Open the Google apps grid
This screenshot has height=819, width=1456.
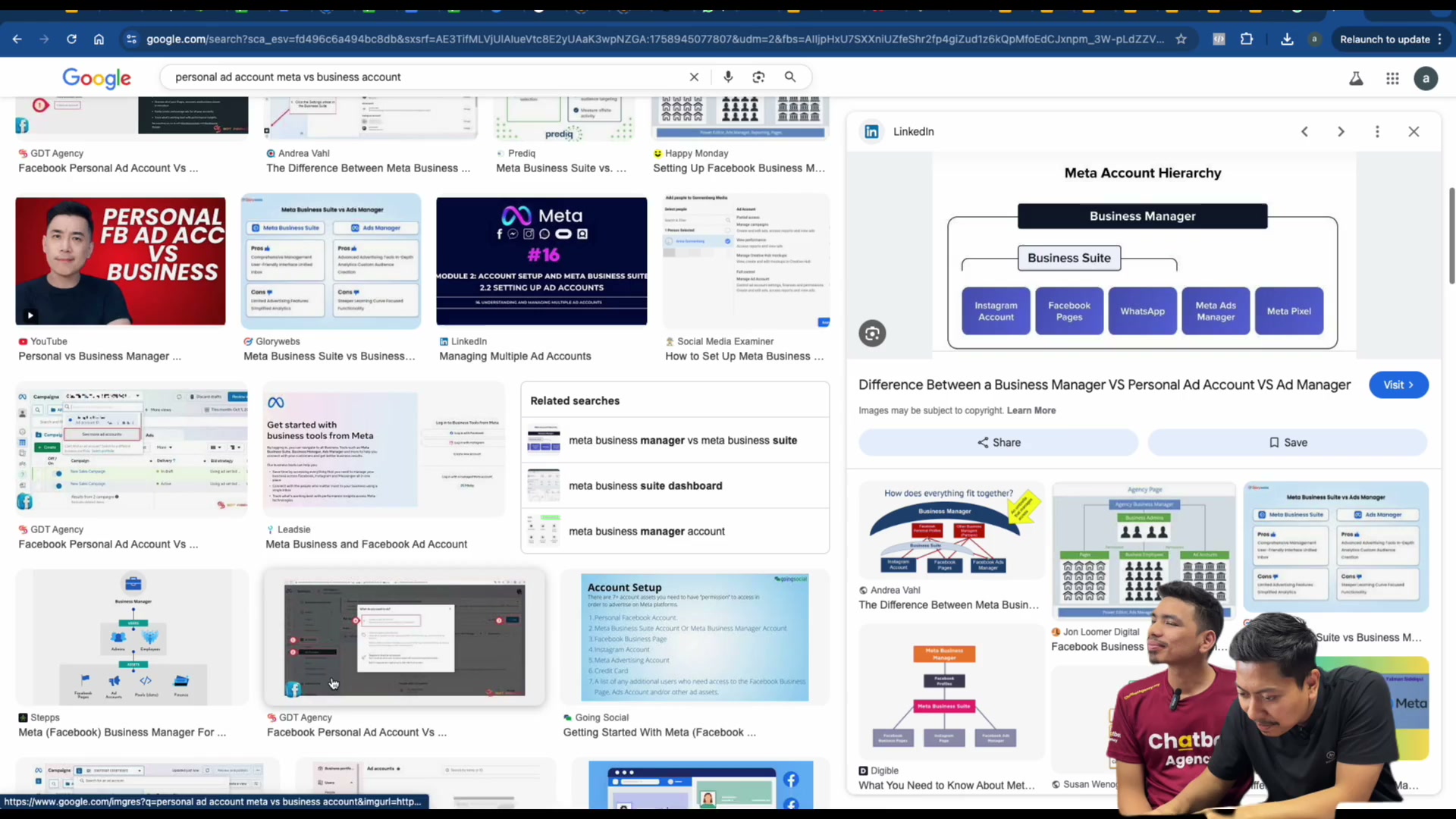pos(1392,78)
